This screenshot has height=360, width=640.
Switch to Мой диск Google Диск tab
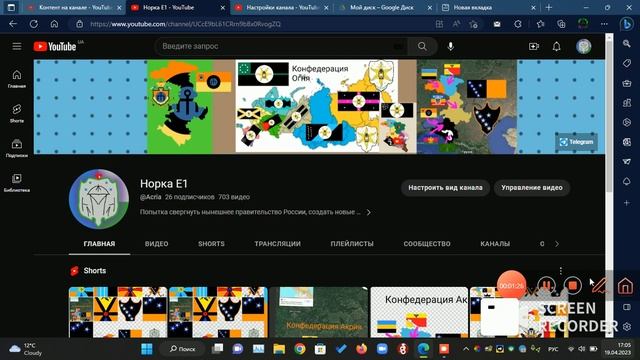(x=384, y=7)
